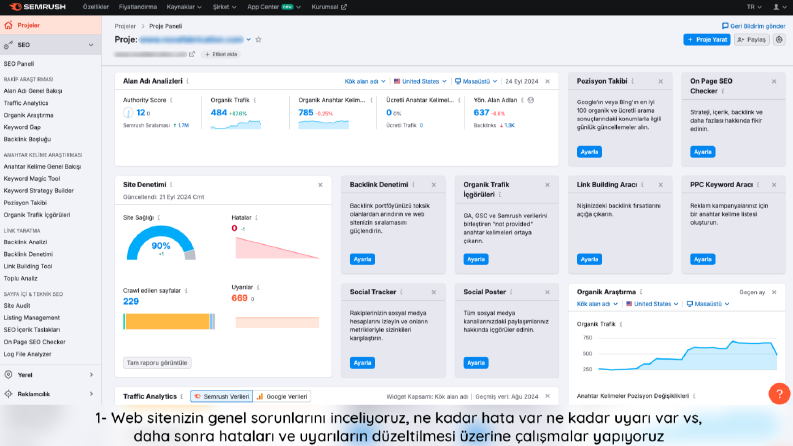Click the Uyarılar pink trend bar

pyautogui.click(x=277, y=322)
